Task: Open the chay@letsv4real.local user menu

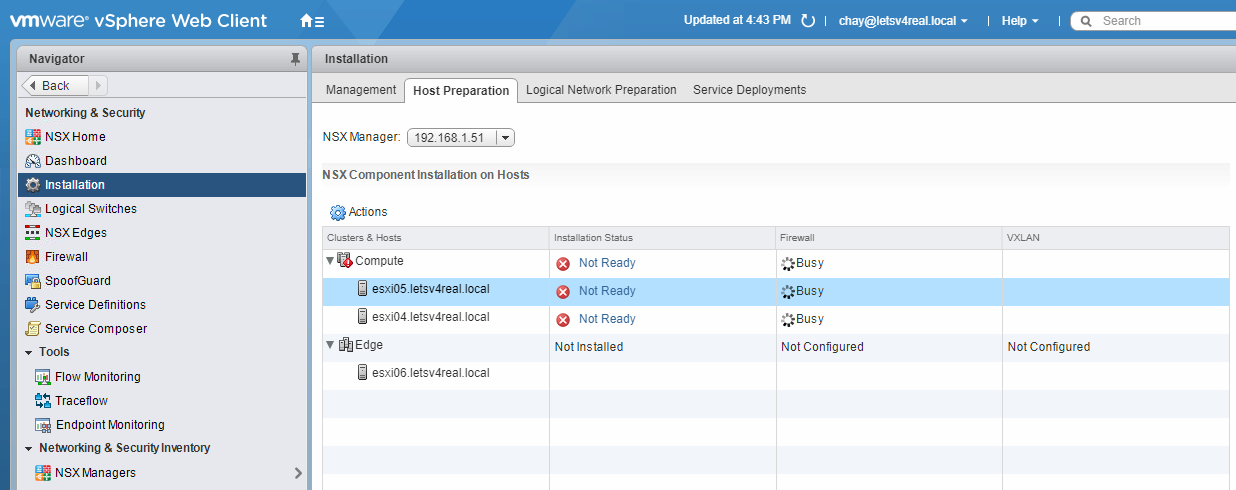Action: [x=903, y=21]
